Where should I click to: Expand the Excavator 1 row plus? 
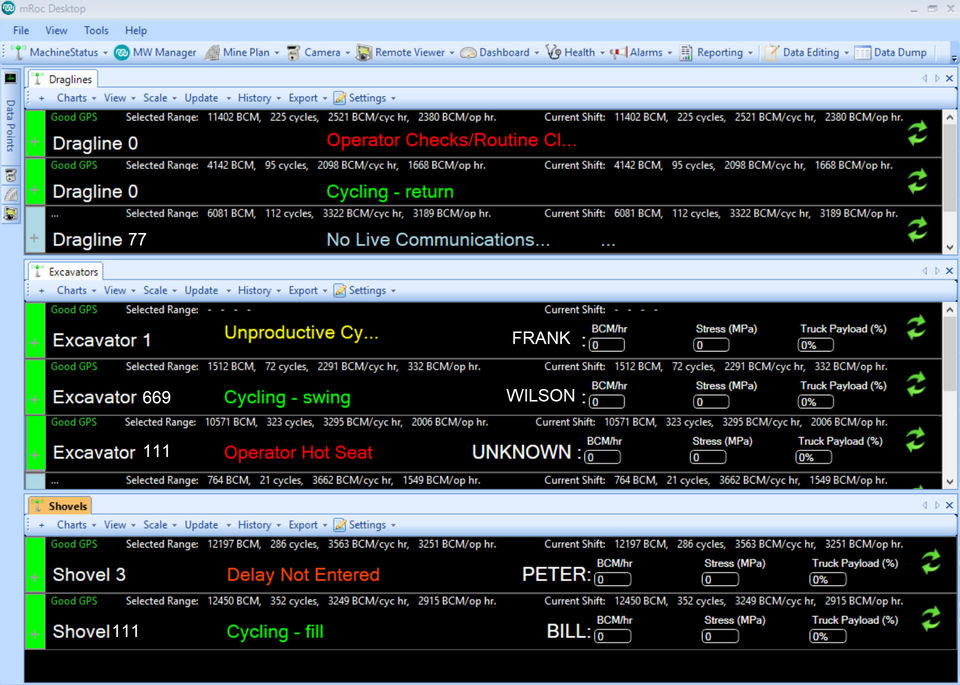click(35, 343)
